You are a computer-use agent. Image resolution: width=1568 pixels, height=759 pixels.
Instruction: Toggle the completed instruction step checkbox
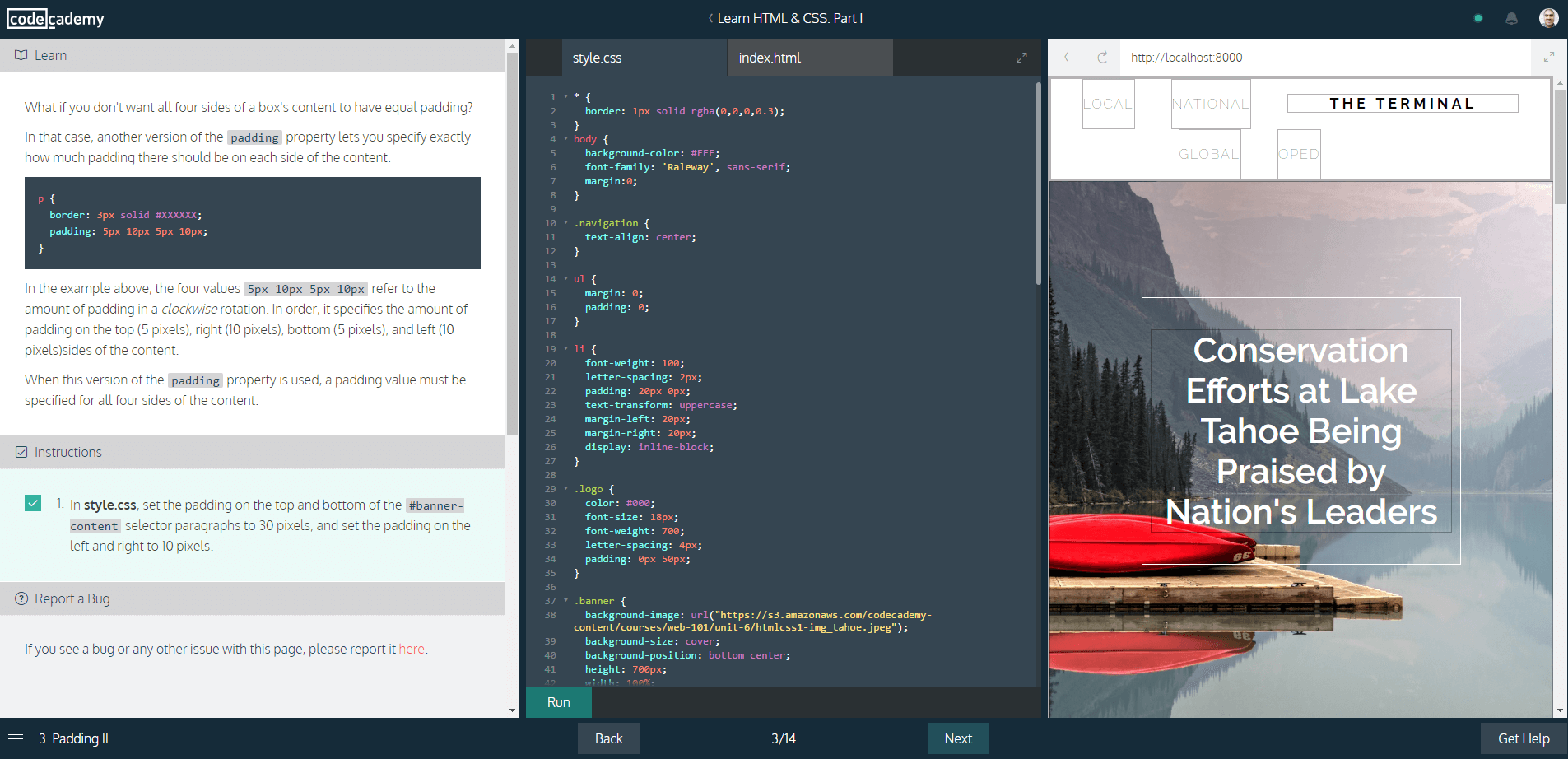coord(33,503)
